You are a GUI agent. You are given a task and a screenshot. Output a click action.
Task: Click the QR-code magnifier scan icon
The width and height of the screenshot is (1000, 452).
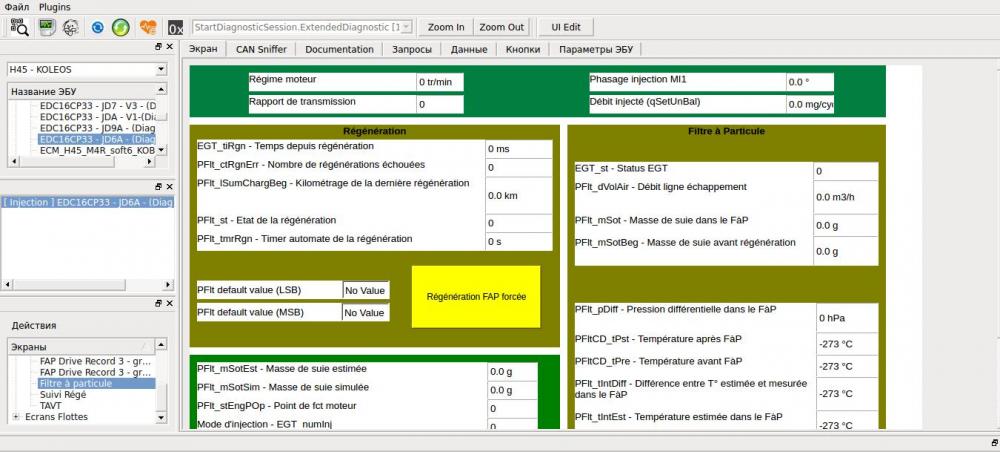coord(19,27)
